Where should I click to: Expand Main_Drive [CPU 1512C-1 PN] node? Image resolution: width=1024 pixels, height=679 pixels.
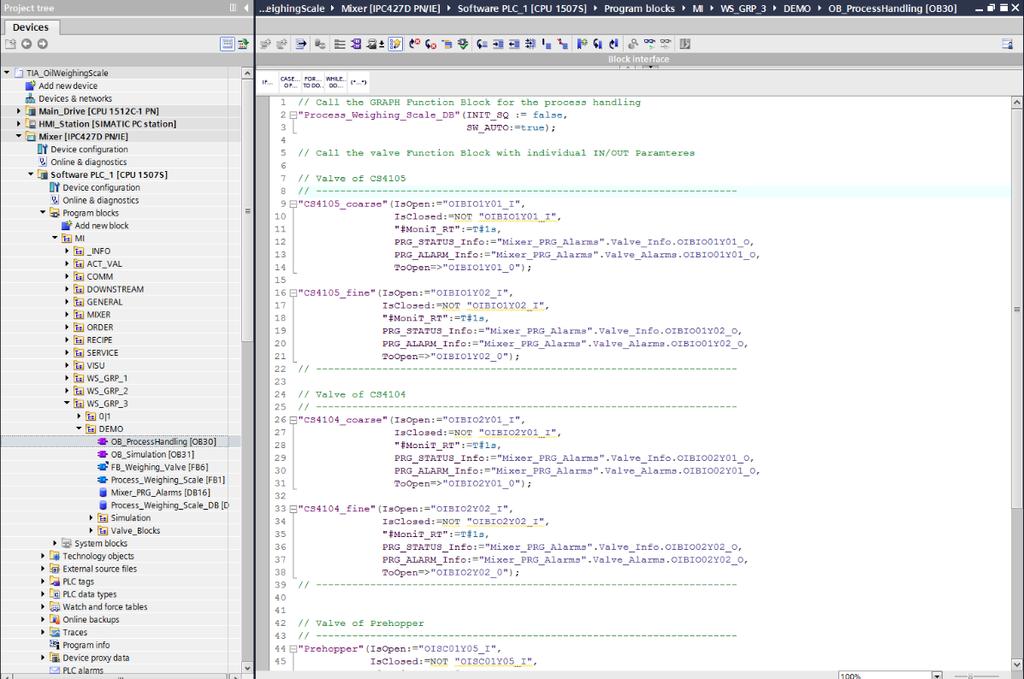19,111
